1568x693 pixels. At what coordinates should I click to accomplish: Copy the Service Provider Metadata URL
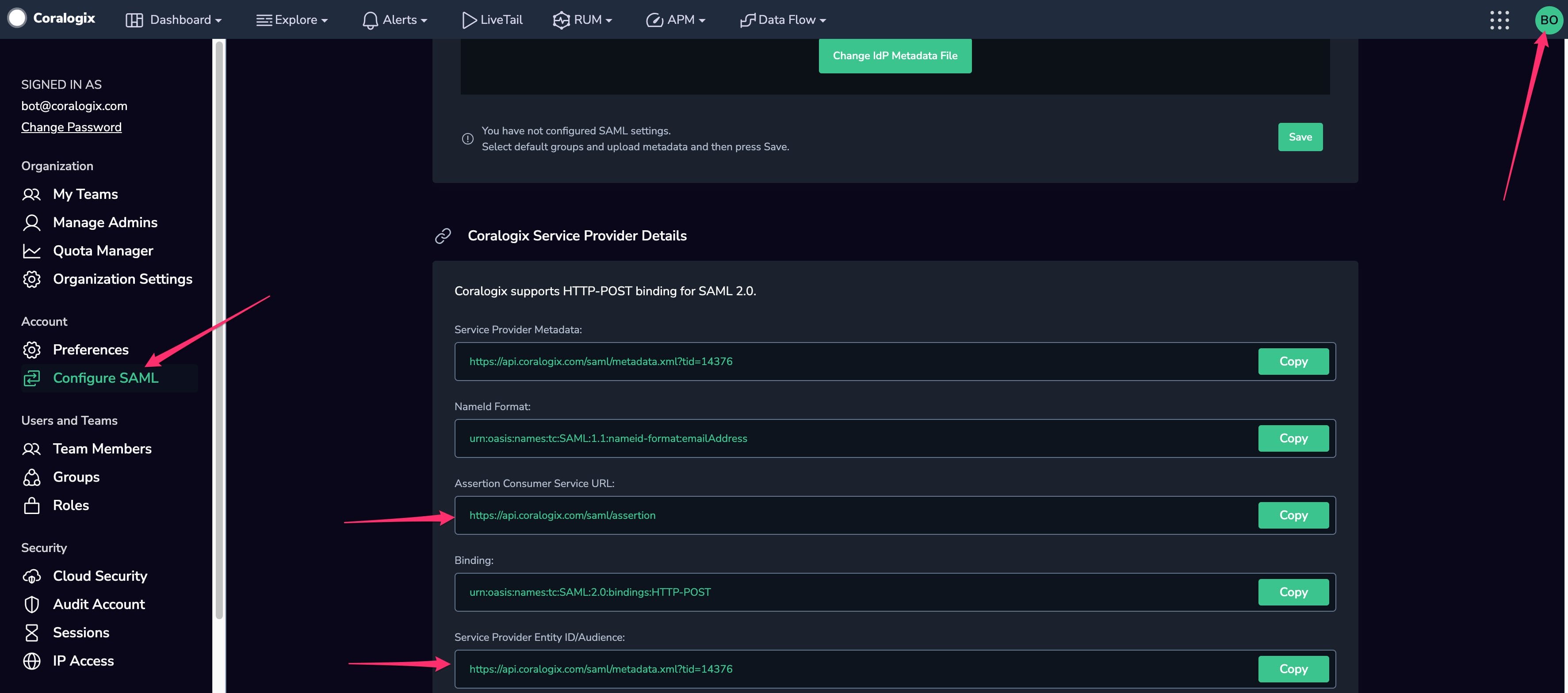pyautogui.click(x=1293, y=362)
